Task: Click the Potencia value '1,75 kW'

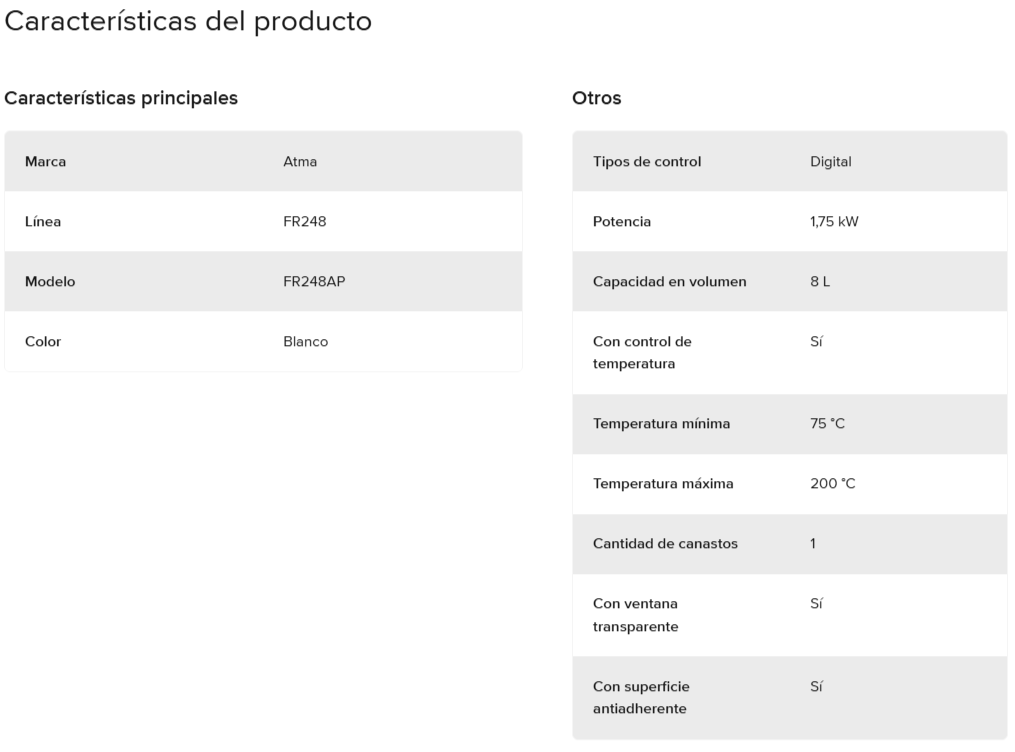Action: [x=834, y=221]
